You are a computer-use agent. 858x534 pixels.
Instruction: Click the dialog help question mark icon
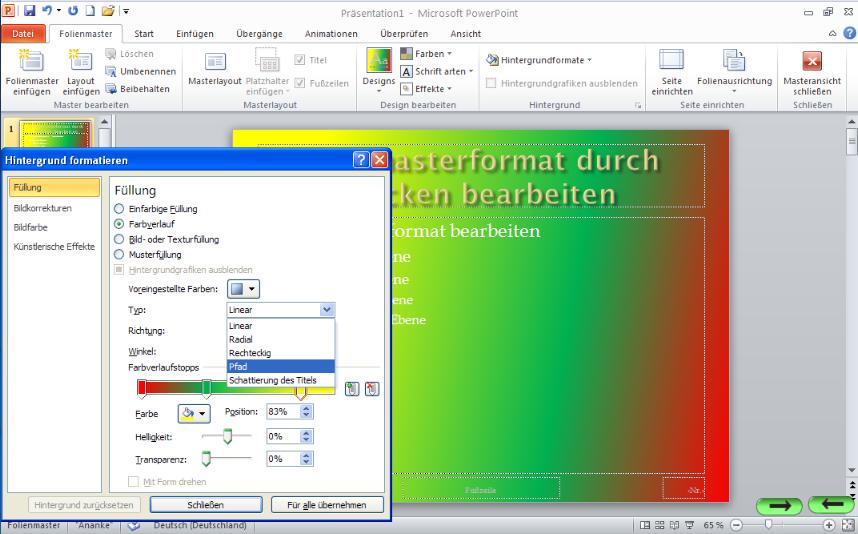(x=361, y=159)
